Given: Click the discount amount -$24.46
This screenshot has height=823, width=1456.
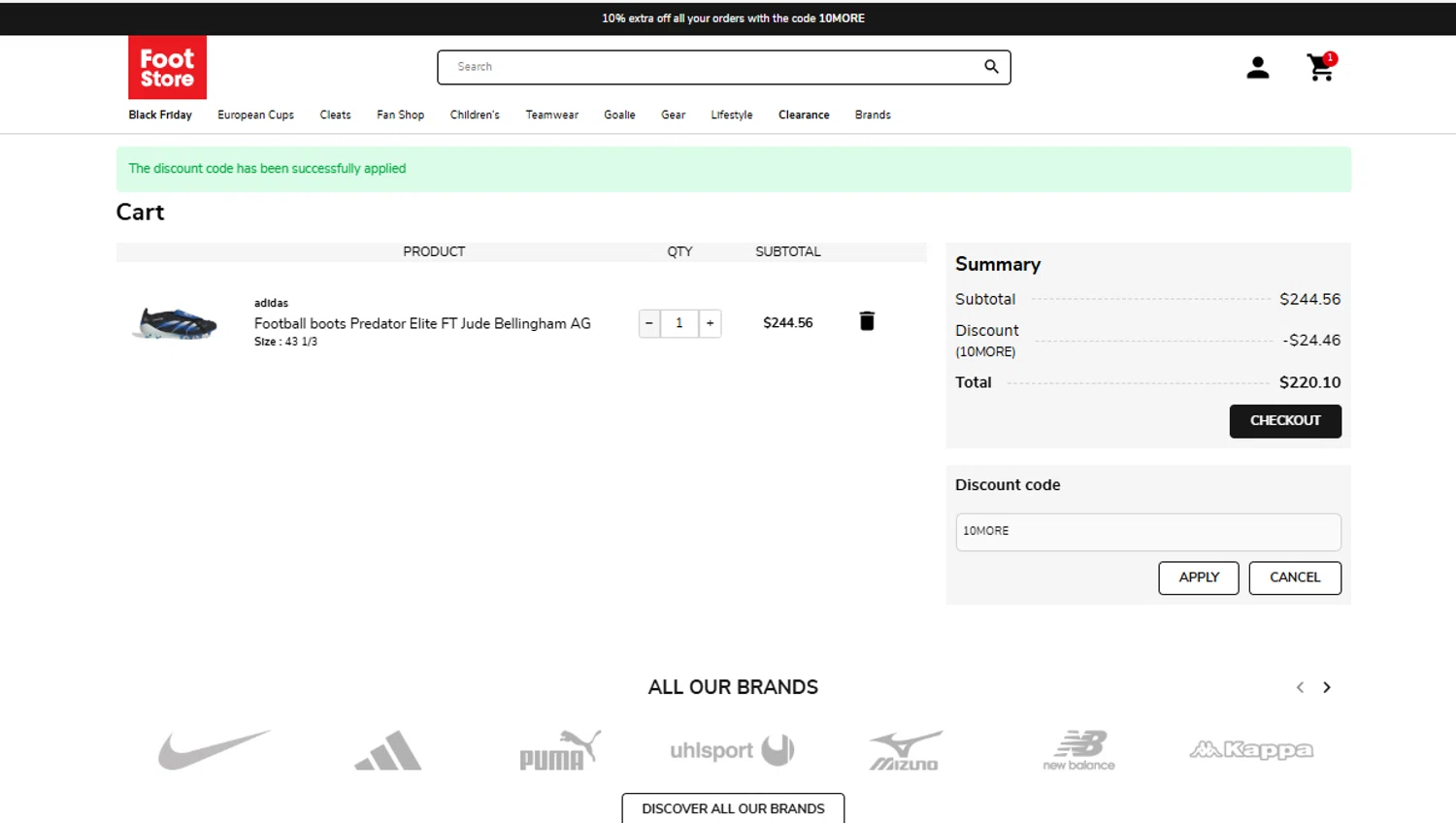Looking at the screenshot, I should click(x=1311, y=340).
